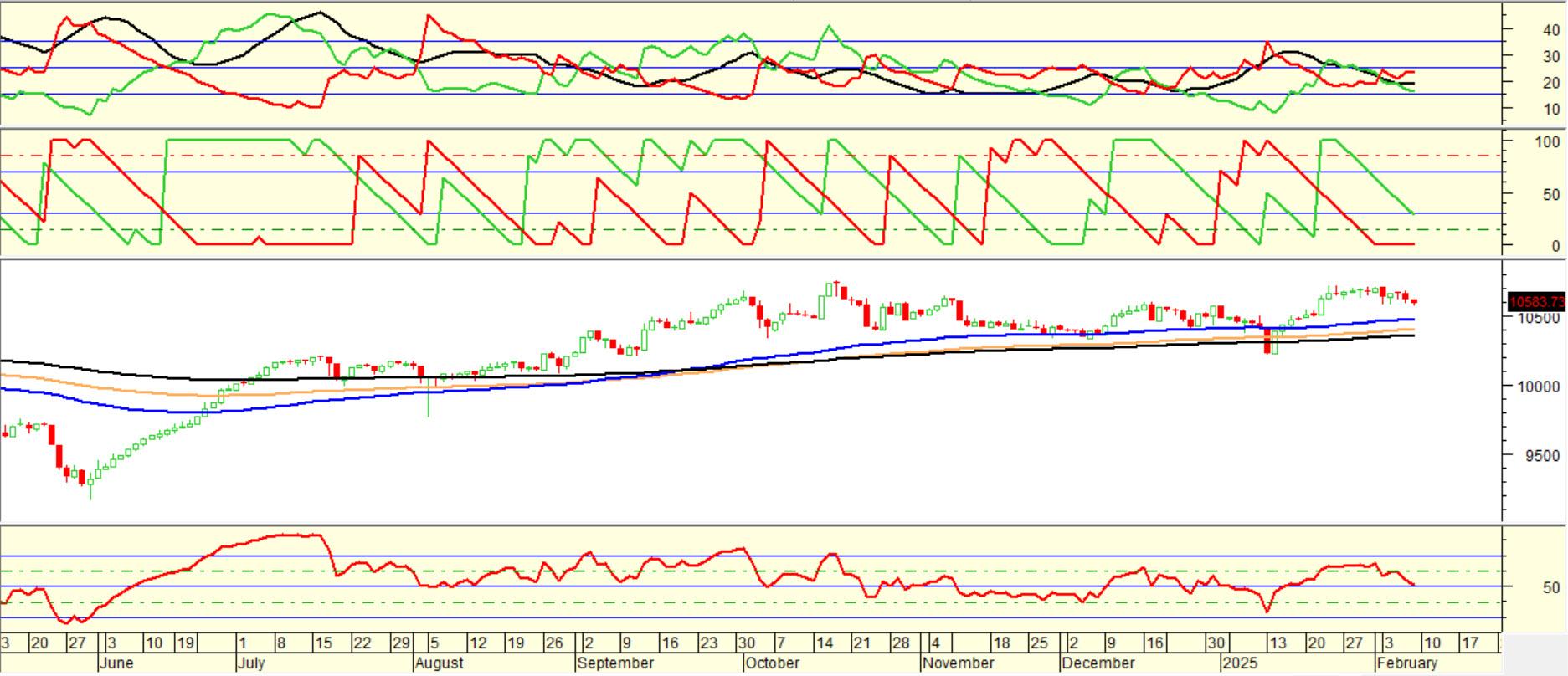
Task: Click the 40 value on top indicator axis
Action: coord(1550,30)
